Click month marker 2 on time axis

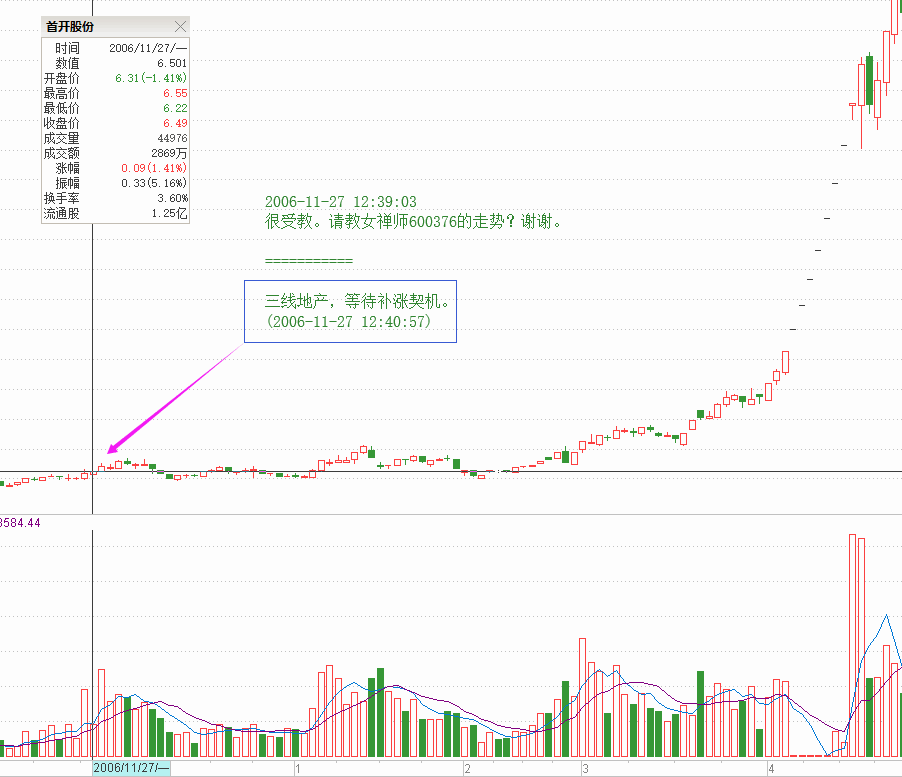pyautogui.click(x=467, y=768)
